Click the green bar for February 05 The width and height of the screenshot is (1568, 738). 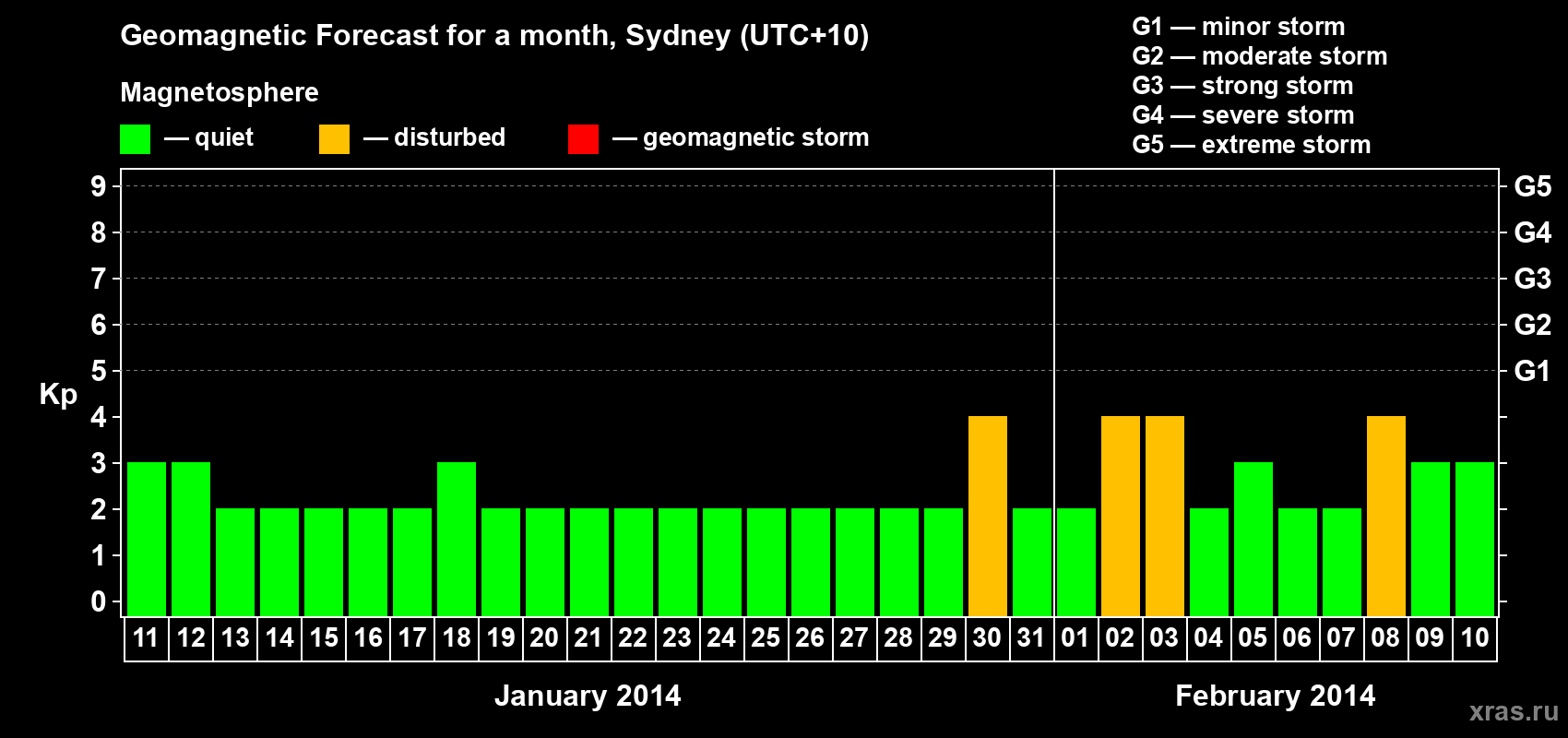point(1253,539)
